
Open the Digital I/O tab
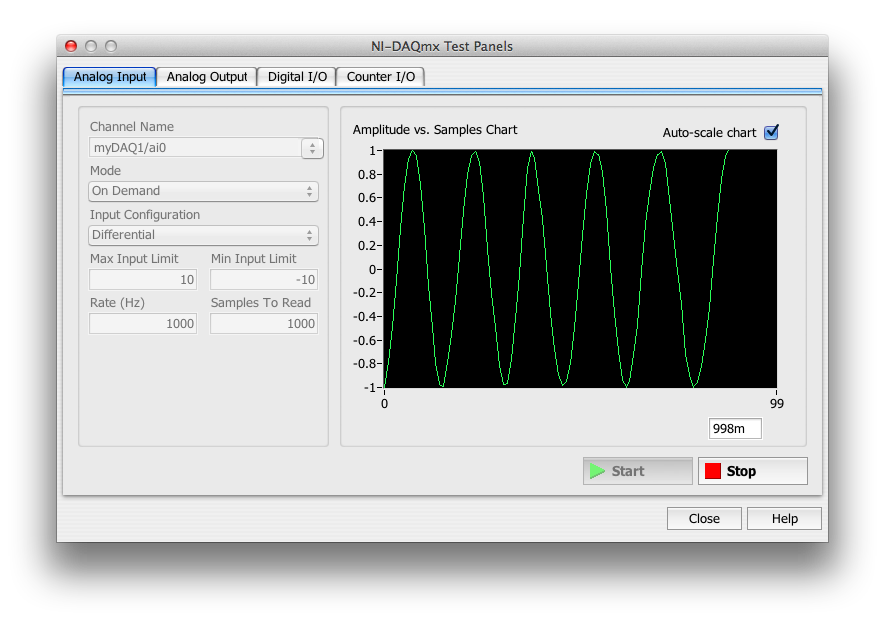coord(297,77)
